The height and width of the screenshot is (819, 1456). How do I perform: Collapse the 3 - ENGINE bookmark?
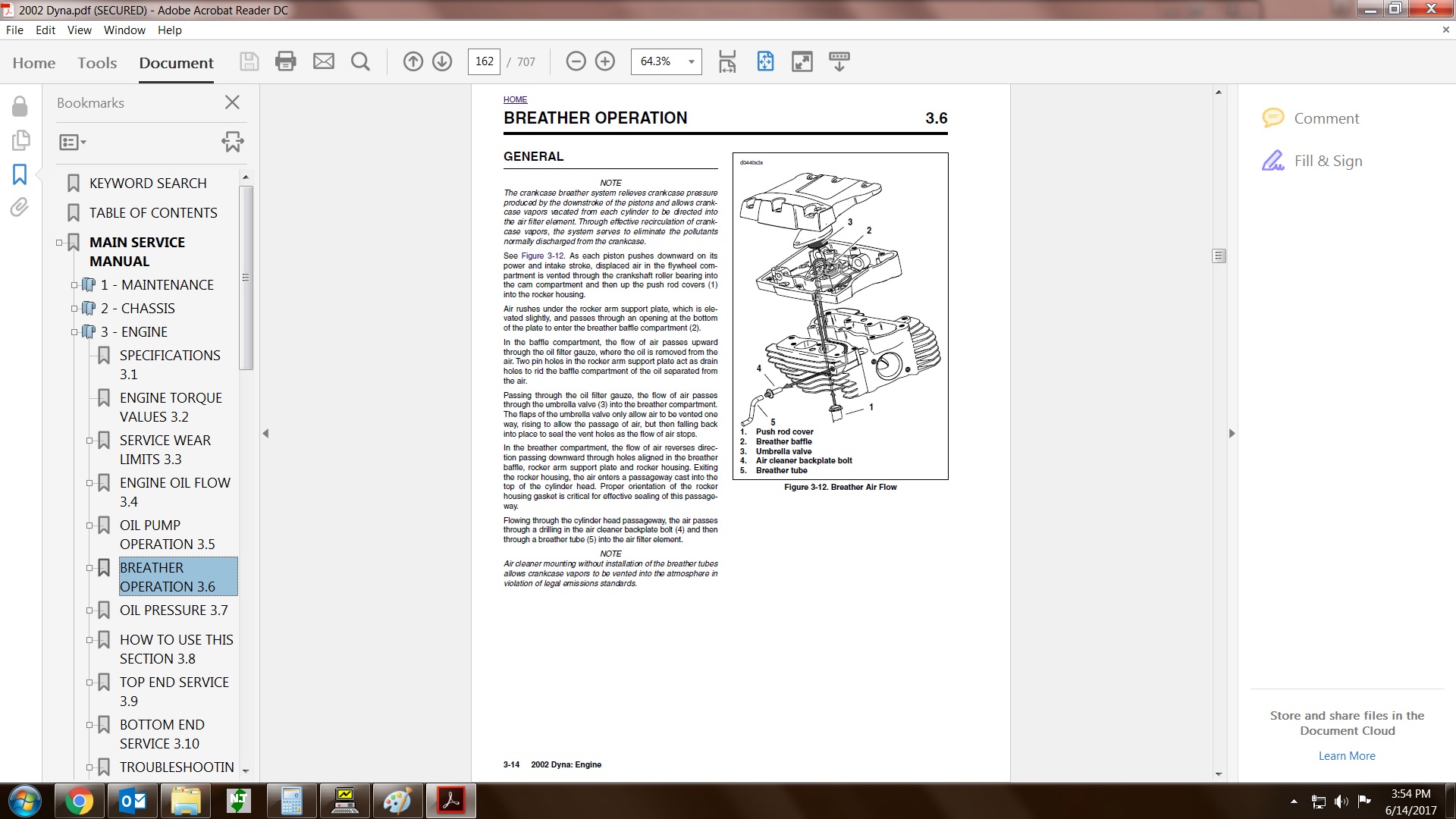tap(74, 332)
